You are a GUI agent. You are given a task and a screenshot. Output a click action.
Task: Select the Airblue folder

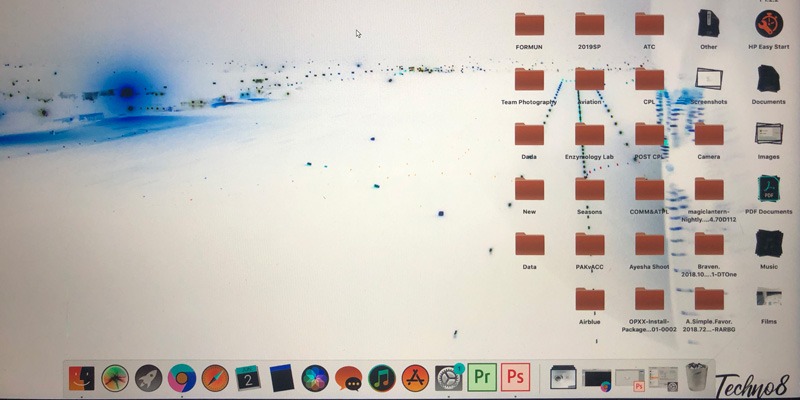pos(589,299)
